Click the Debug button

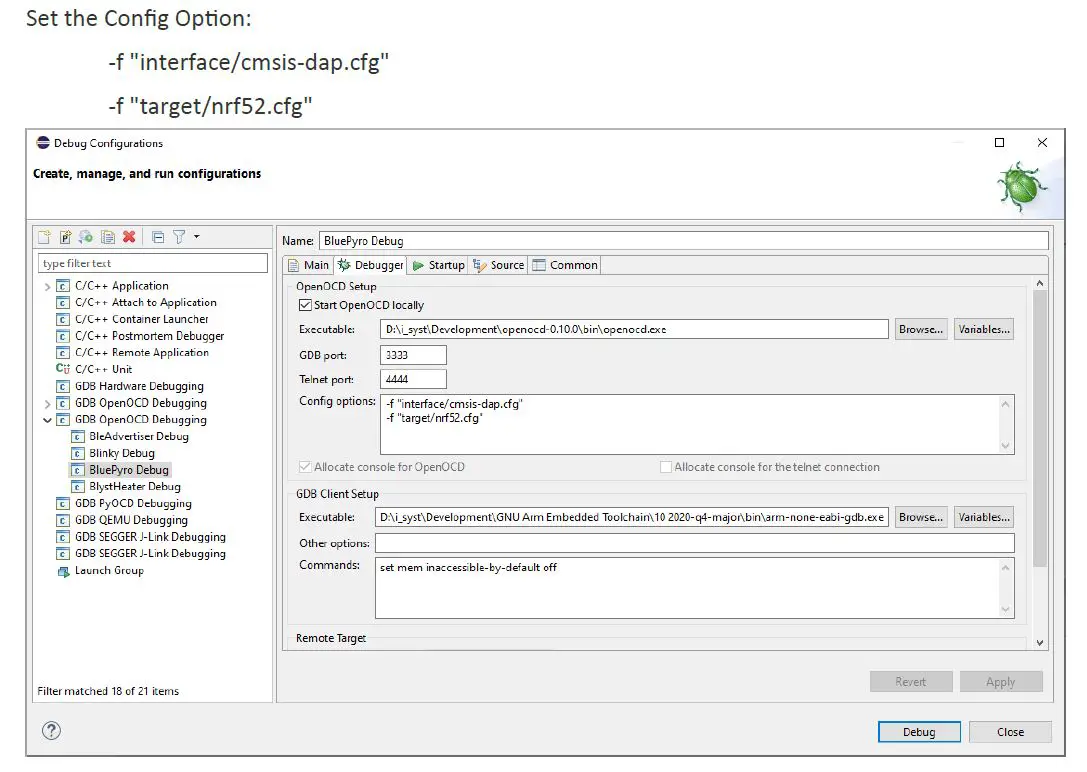918,732
